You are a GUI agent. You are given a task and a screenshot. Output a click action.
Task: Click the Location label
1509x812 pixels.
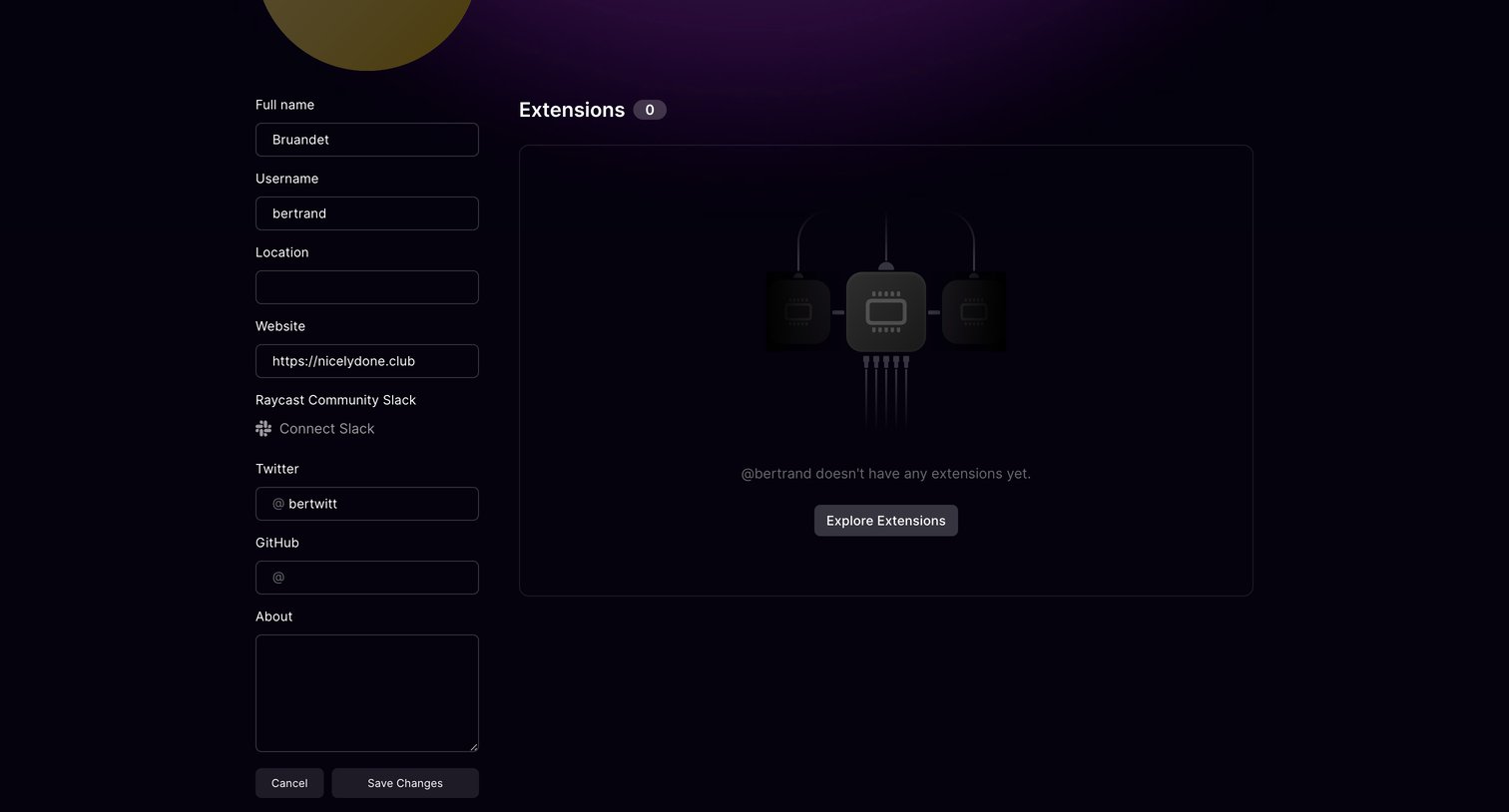tap(282, 252)
